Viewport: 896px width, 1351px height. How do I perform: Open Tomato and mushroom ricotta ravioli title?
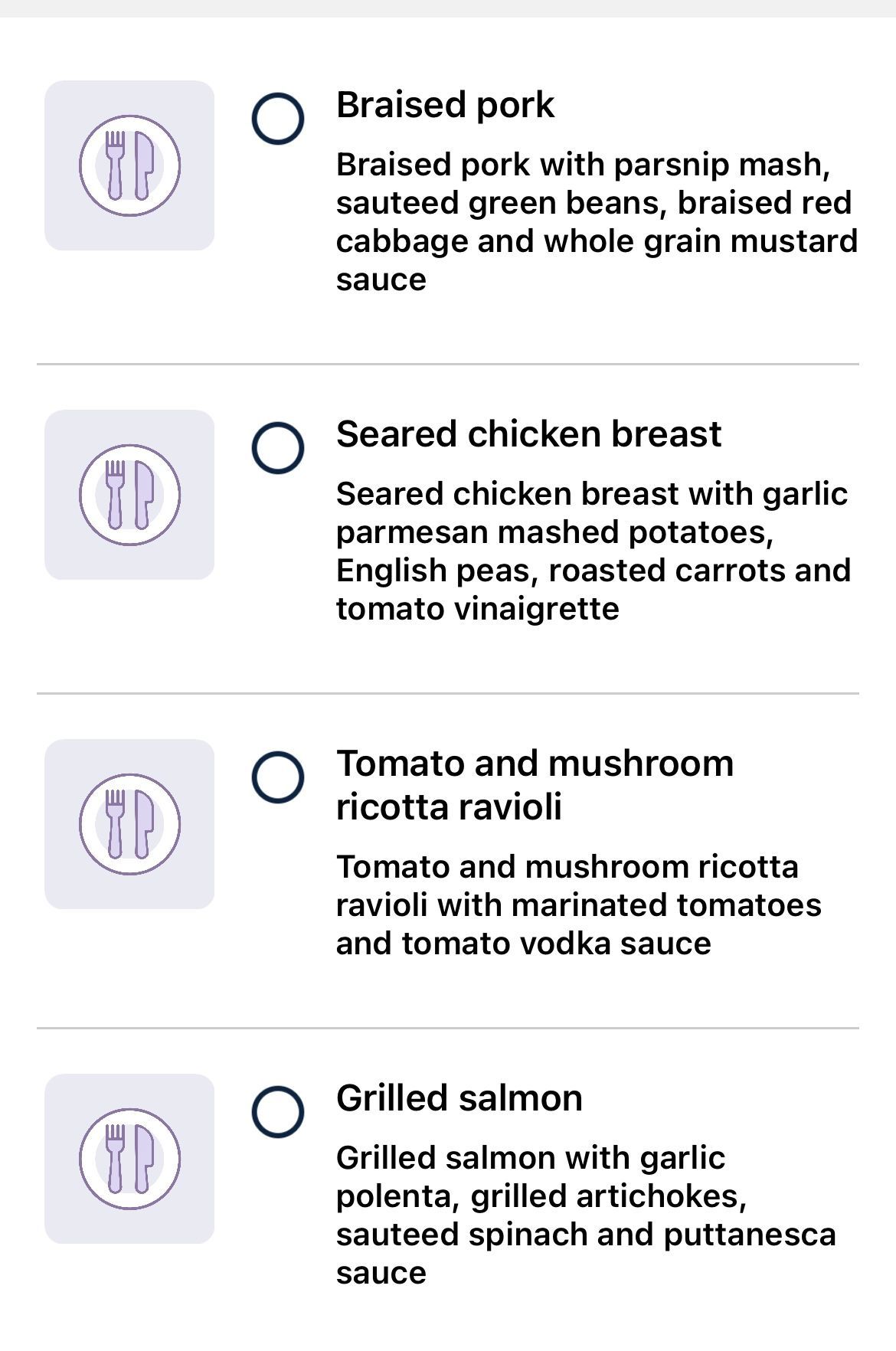coord(535,784)
